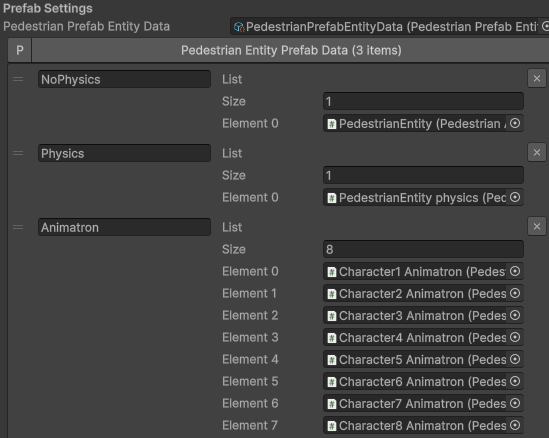Click the Animatron list Size field

tap(423, 249)
